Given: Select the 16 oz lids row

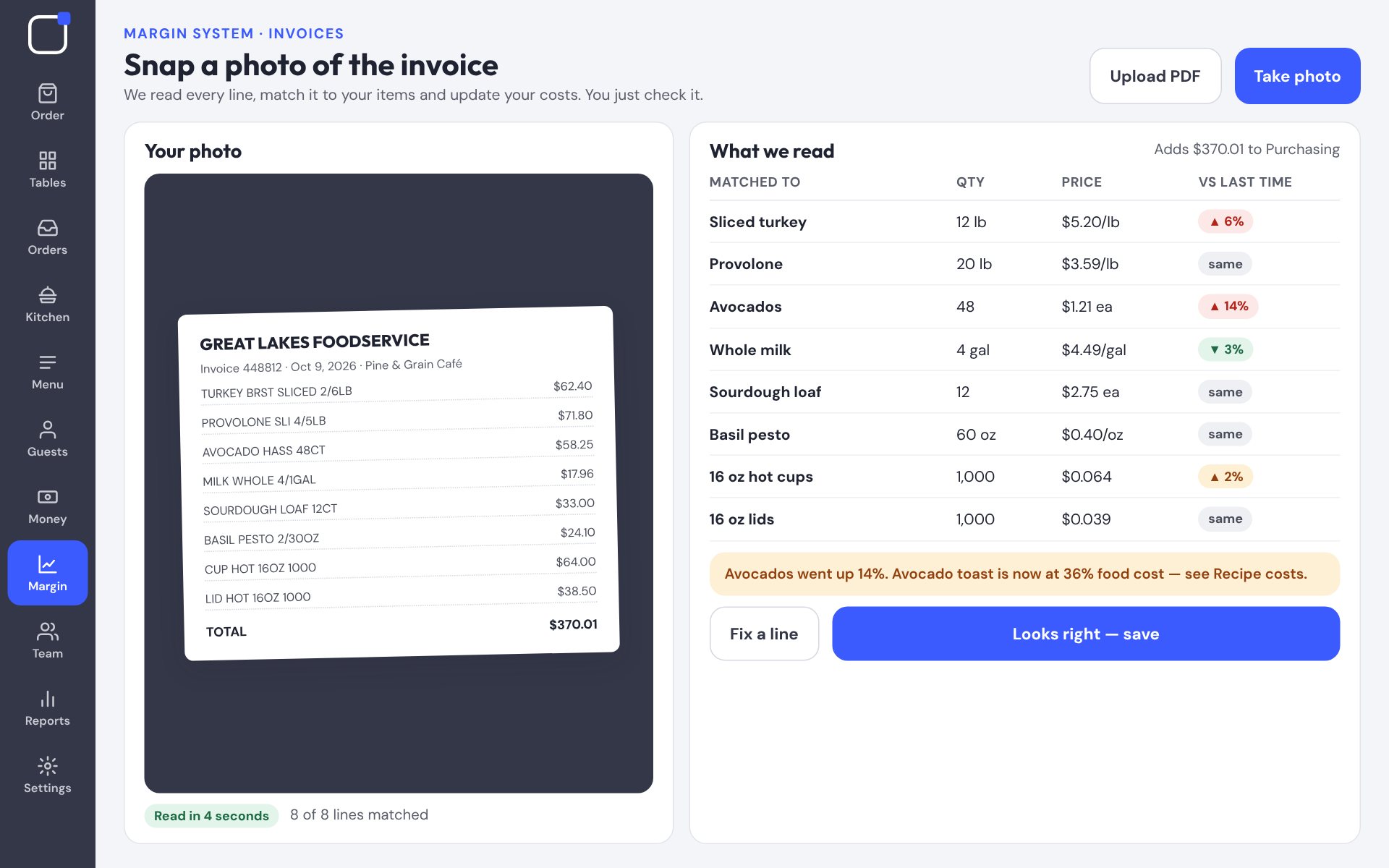Looking at the screenshot, I should coord(1024,519).
